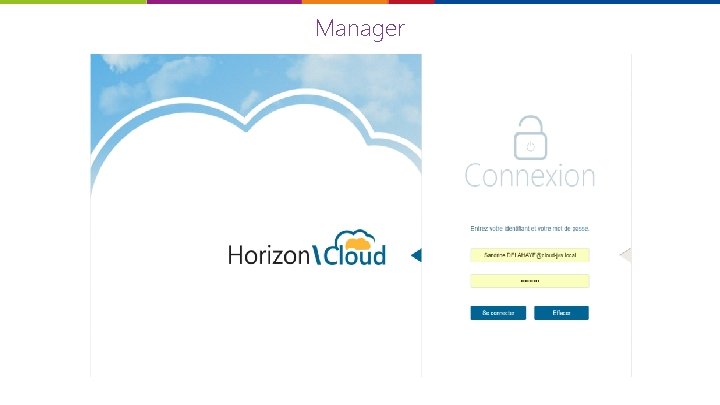The image size is (720, 405).
Task: Click the "Connexion" heading text
Action: [x=530, y=175]
